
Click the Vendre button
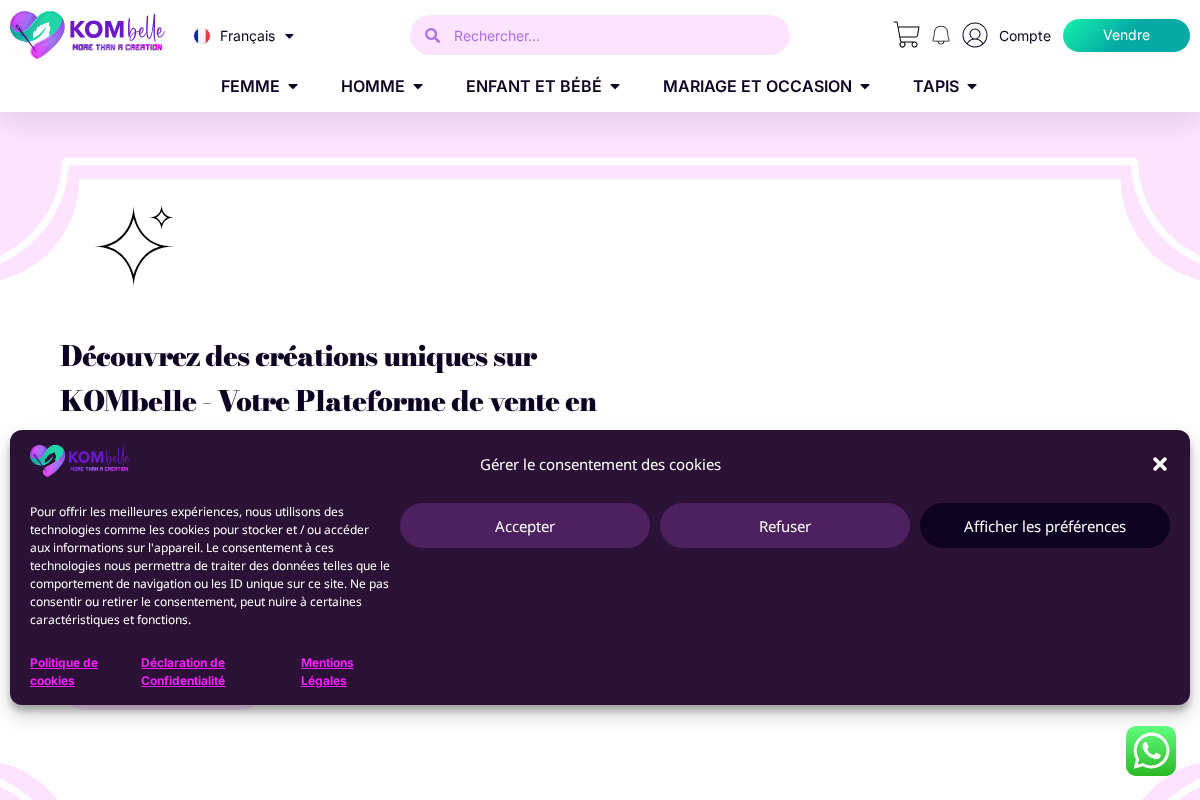tap(1126, 35)
